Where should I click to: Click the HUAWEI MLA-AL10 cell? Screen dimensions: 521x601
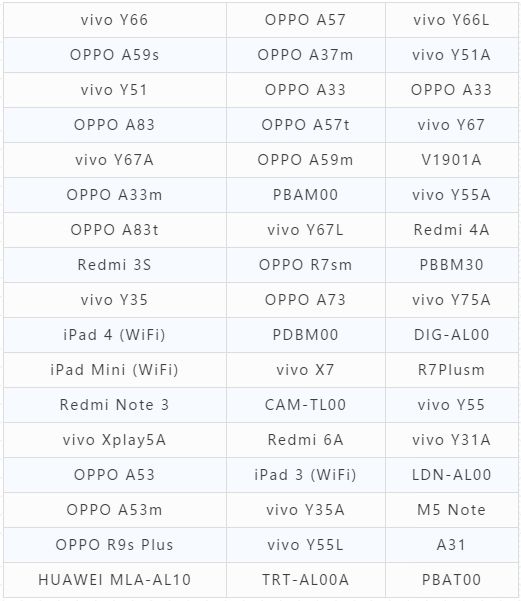[115, 580]
